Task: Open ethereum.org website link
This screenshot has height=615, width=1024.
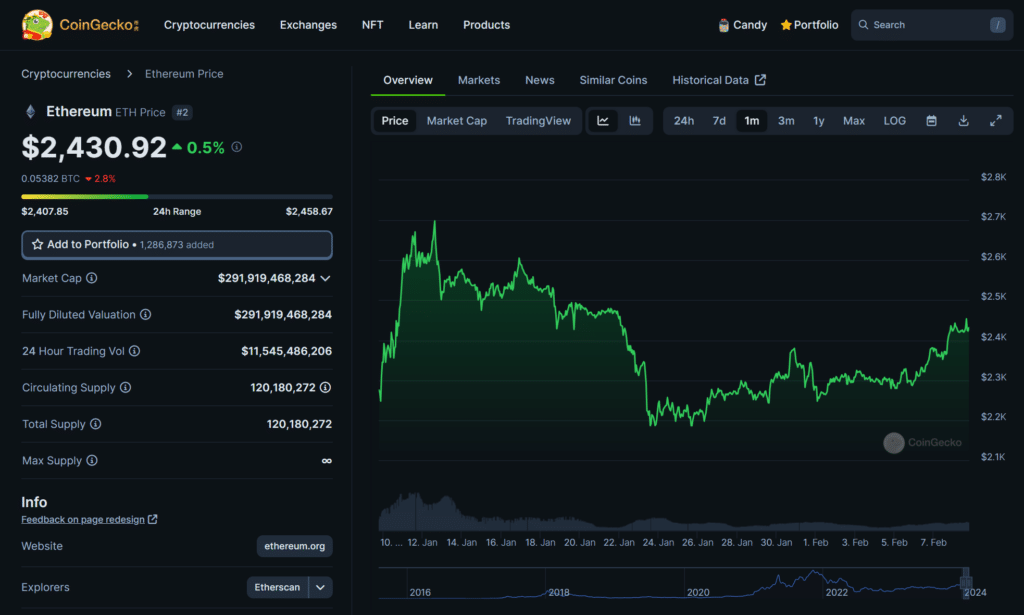Action: click(x=295, y=546)
